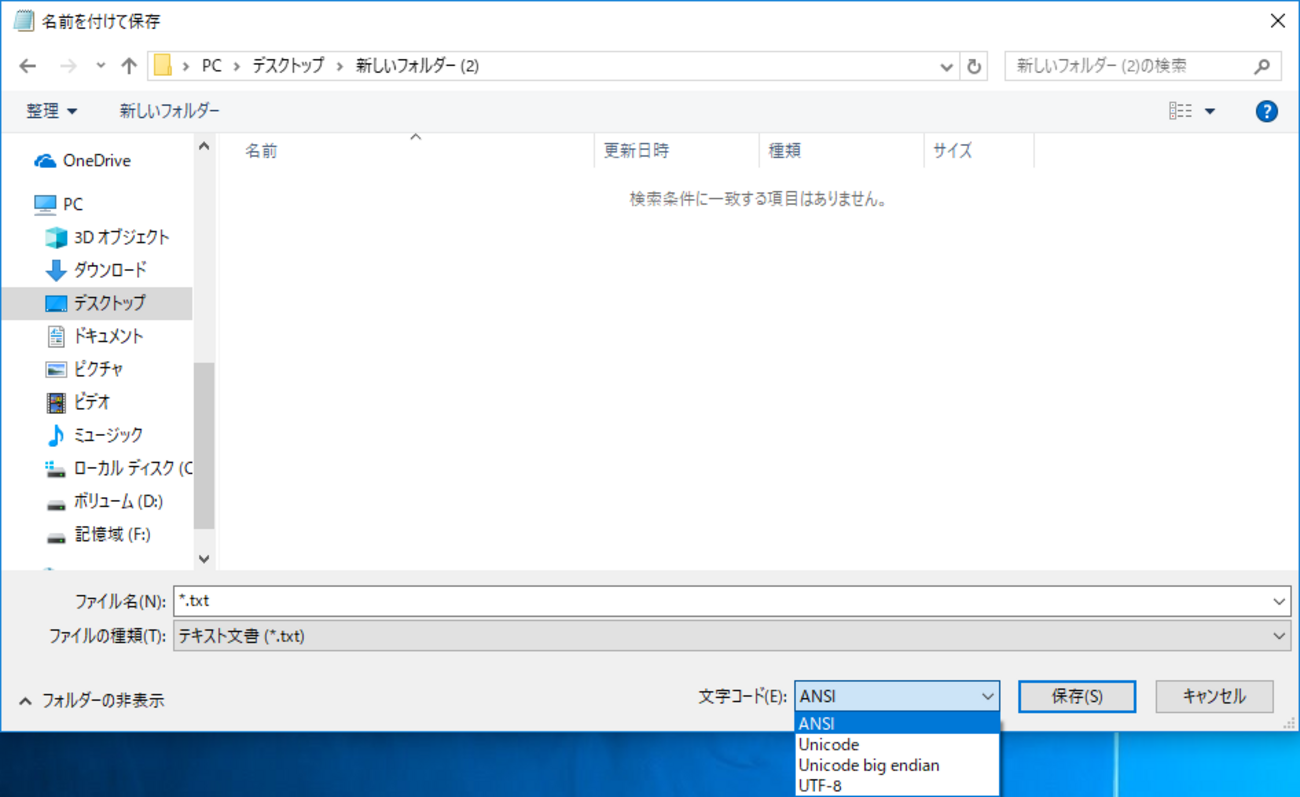Viewport: 1300px width, 797px height.
Task: Go up one folder level arrow
Action: click(x=129, y=66)
